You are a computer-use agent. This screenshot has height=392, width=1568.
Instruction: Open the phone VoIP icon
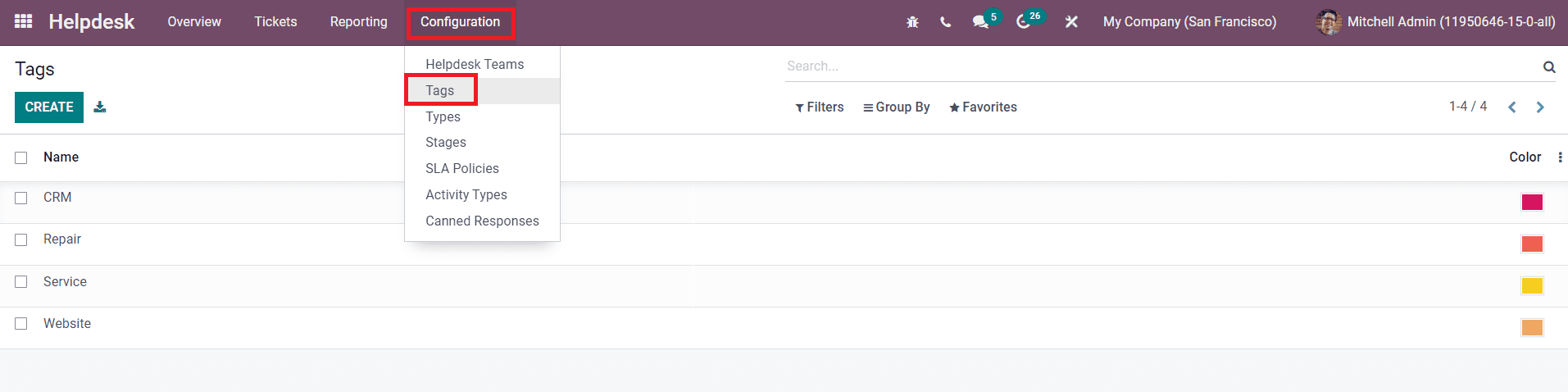point(945,22)
